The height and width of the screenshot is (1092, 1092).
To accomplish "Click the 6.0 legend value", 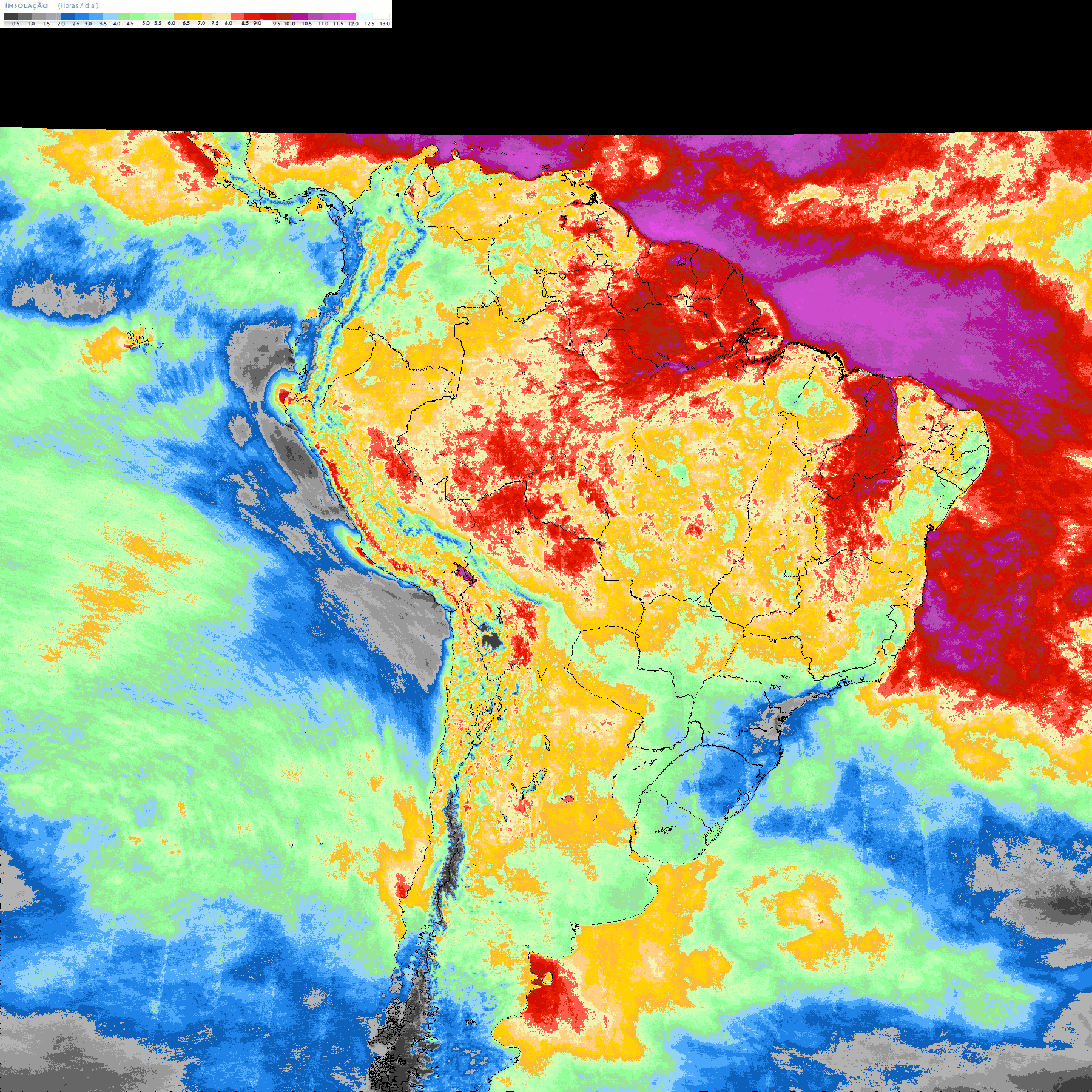I will click(171, 23).
